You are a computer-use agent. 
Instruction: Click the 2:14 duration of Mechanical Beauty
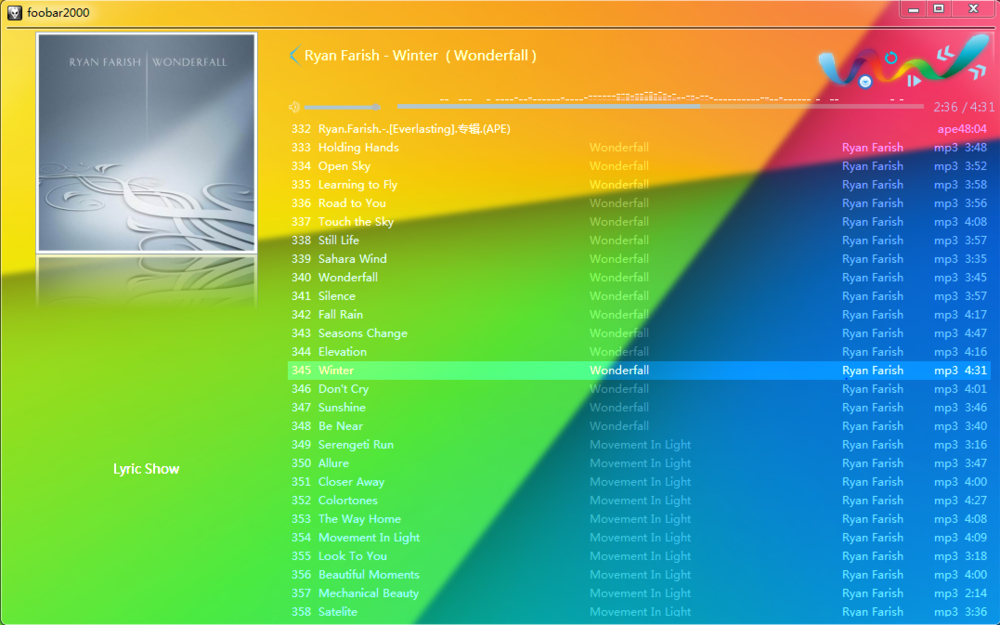coord(976,593)
